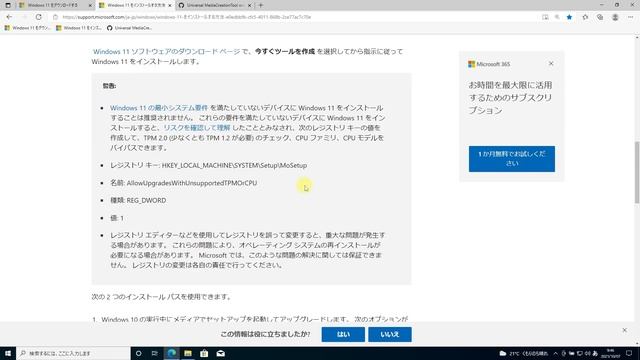Answer いいえ to the feedback prompt
This screenshot has width=640, height=360.
(390, 334)
